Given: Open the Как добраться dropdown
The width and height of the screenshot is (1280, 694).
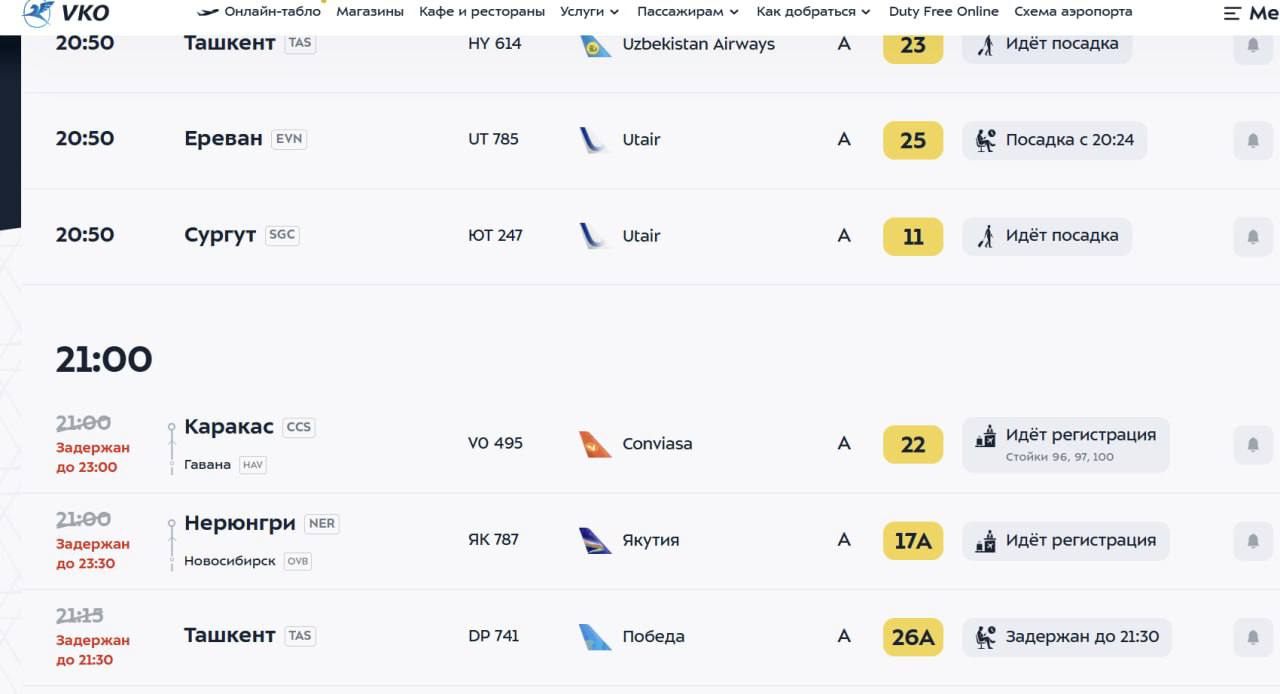Looking at the screenshot, I should click(813, 12).
